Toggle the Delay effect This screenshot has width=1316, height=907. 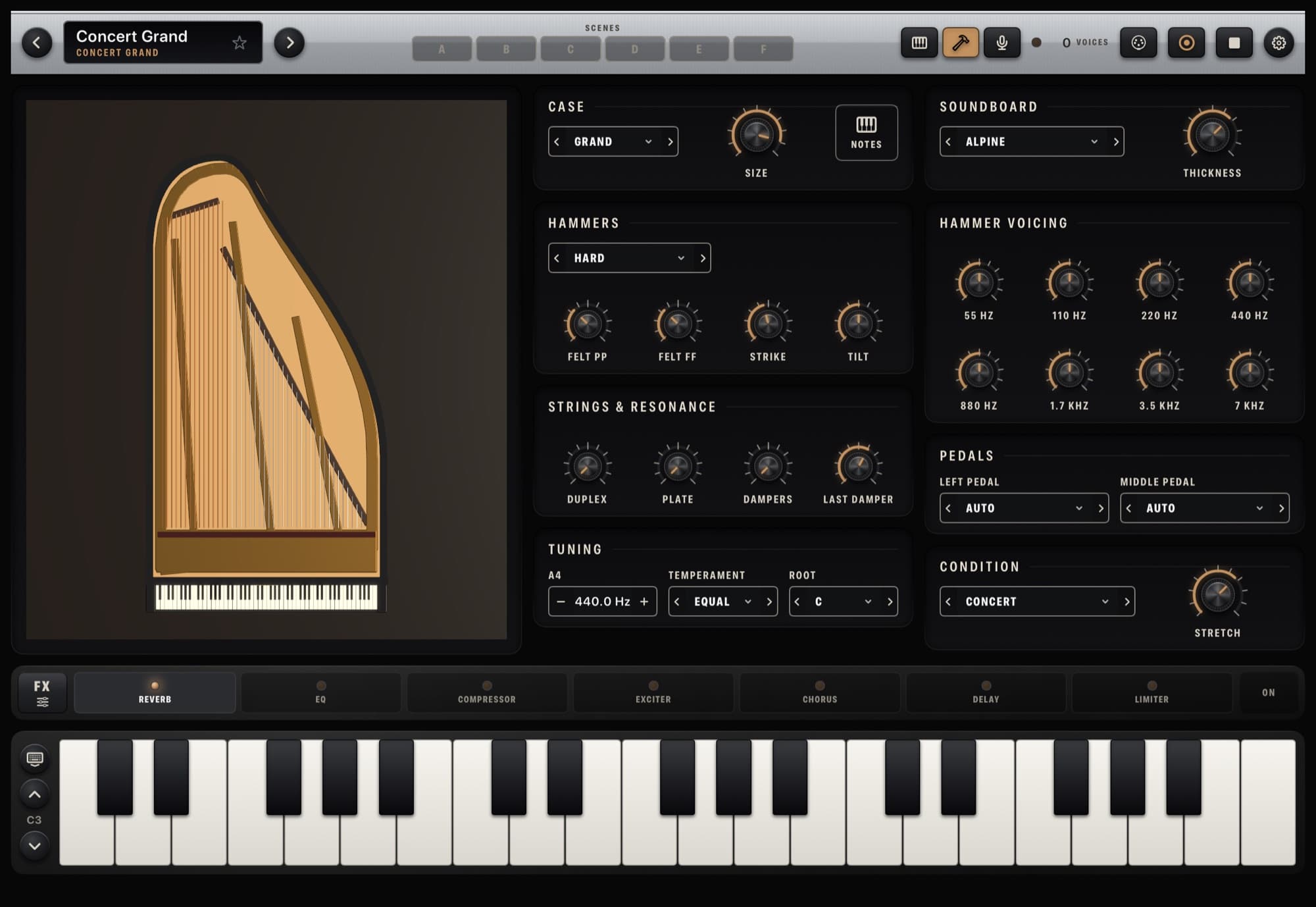point(986,692)
